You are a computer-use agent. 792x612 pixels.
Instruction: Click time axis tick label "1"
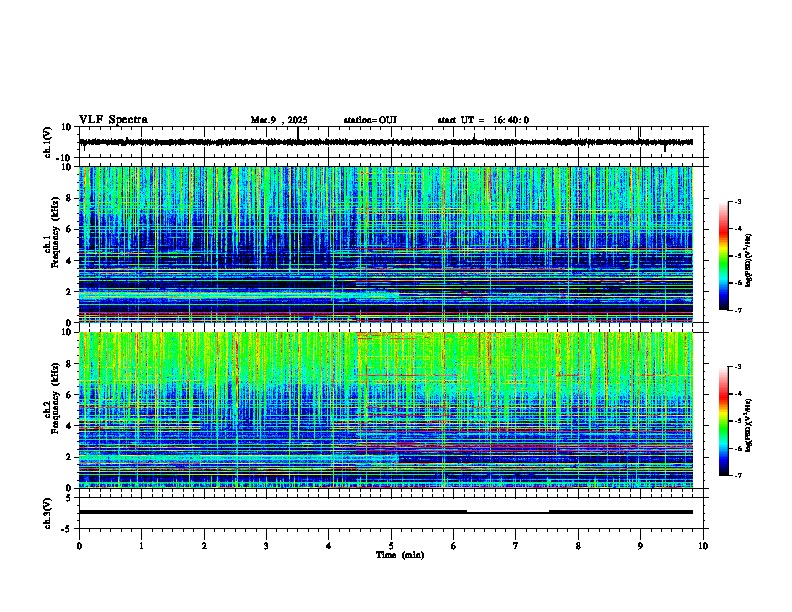tap(141, 546)
